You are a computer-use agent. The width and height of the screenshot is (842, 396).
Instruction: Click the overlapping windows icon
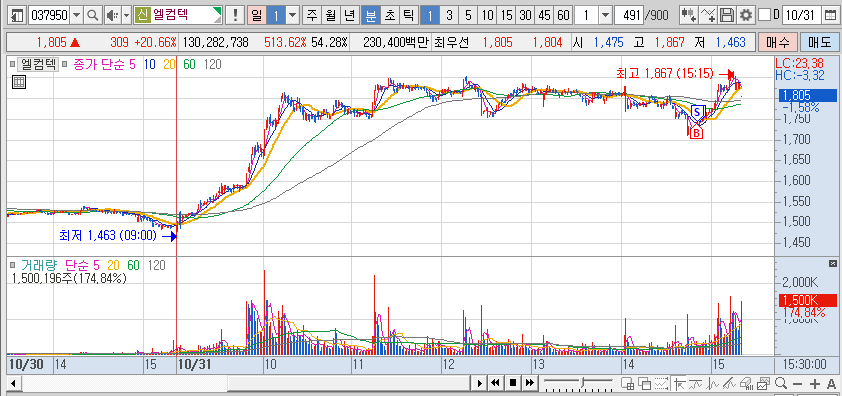[x=644, y=383]
